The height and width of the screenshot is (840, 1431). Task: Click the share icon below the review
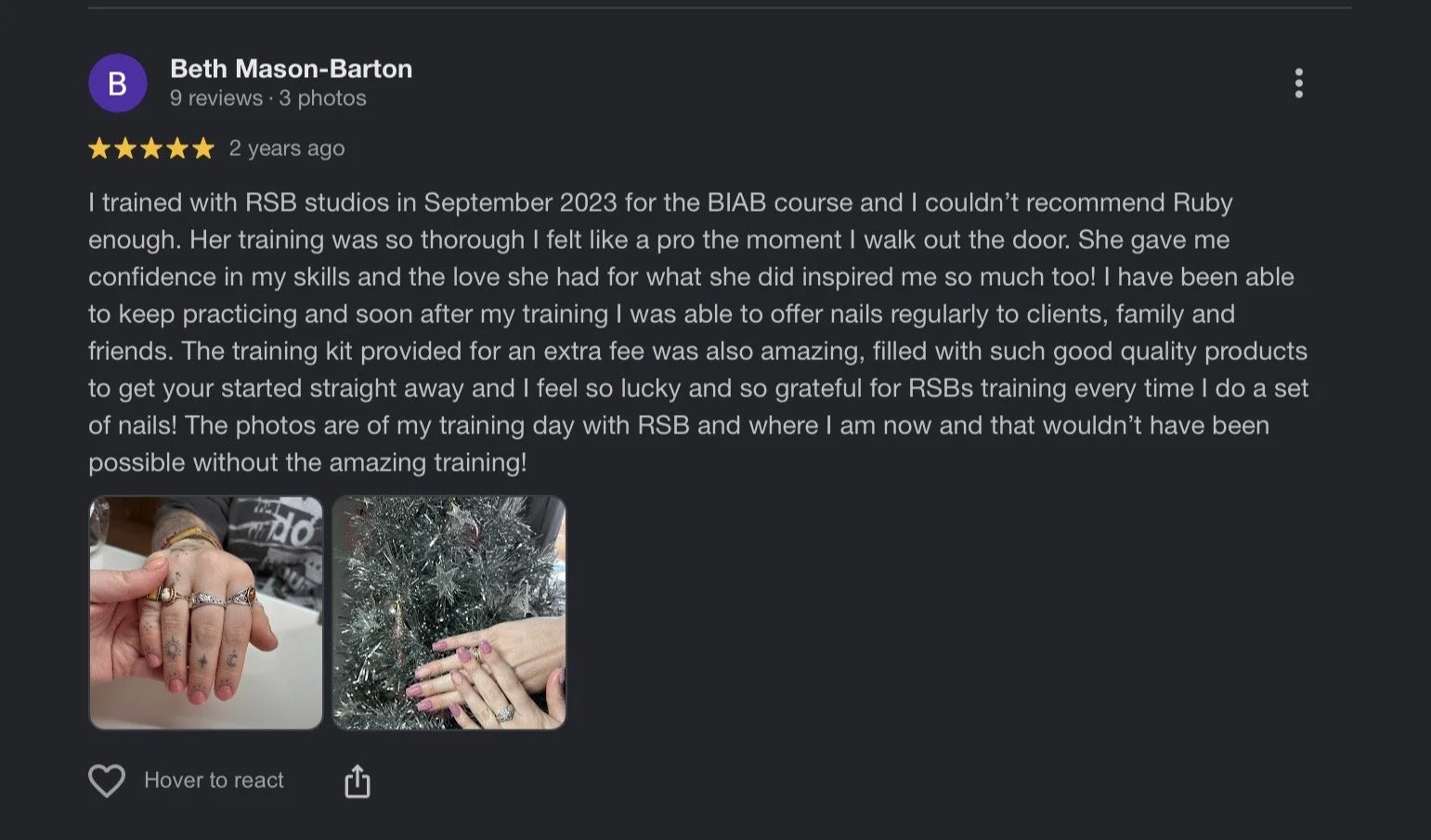[x=358, y=782]
